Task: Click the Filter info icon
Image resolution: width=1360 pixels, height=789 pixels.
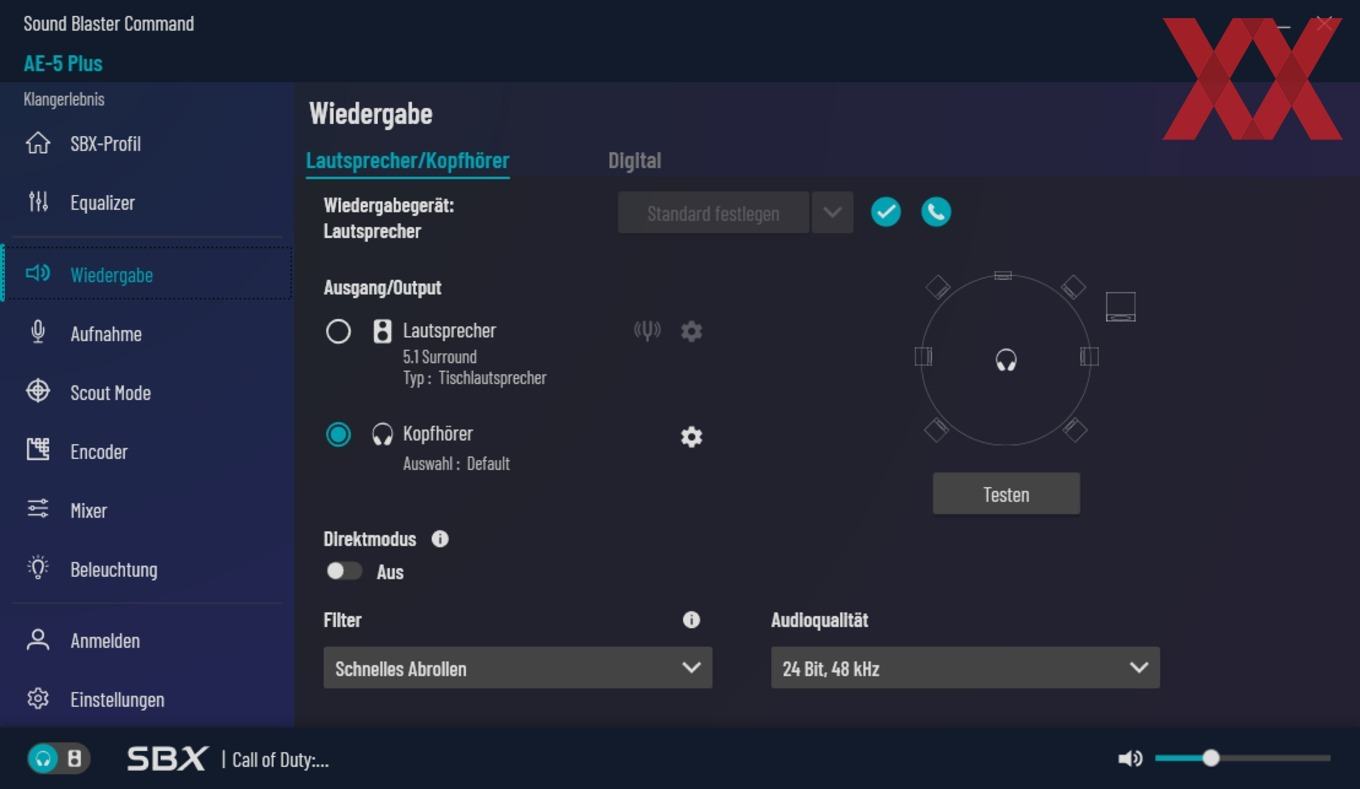Action: (x=691, y=620)
